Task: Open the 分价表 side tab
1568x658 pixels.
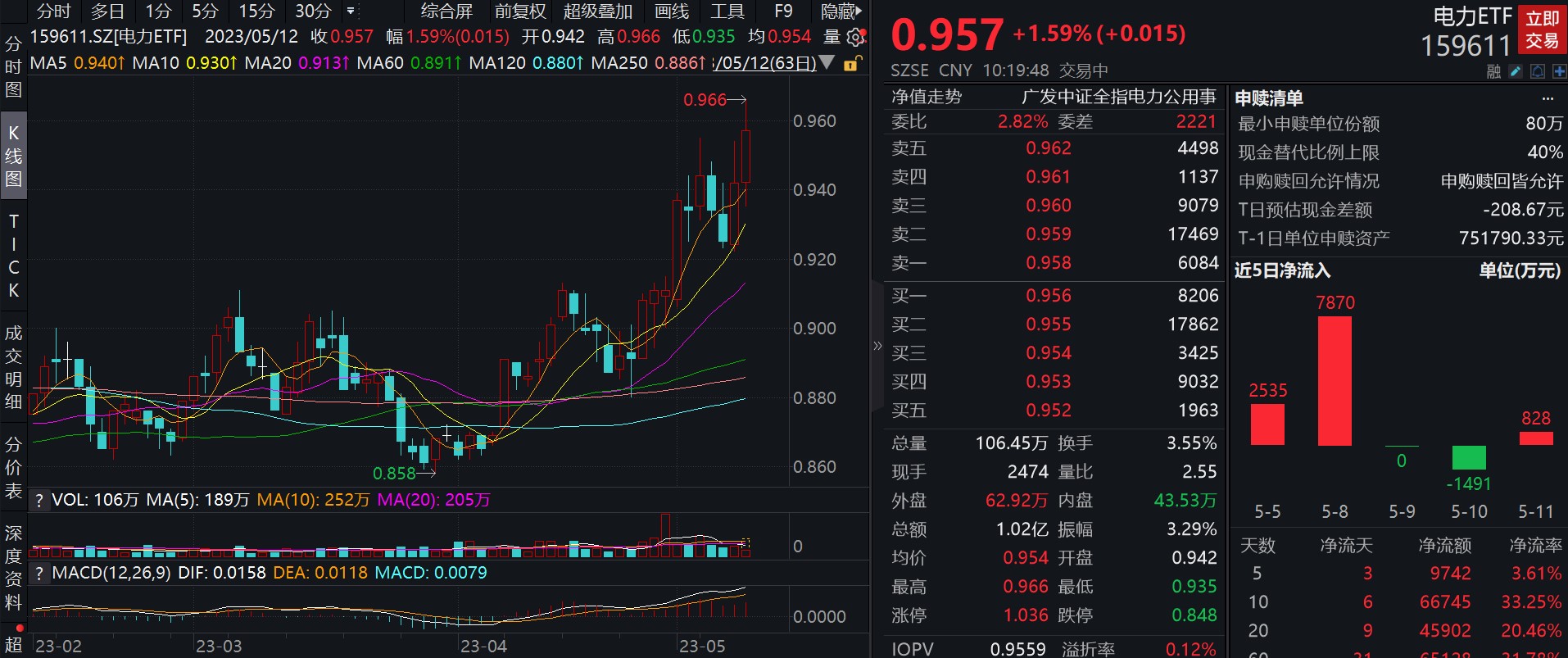Action: point(13,467)
